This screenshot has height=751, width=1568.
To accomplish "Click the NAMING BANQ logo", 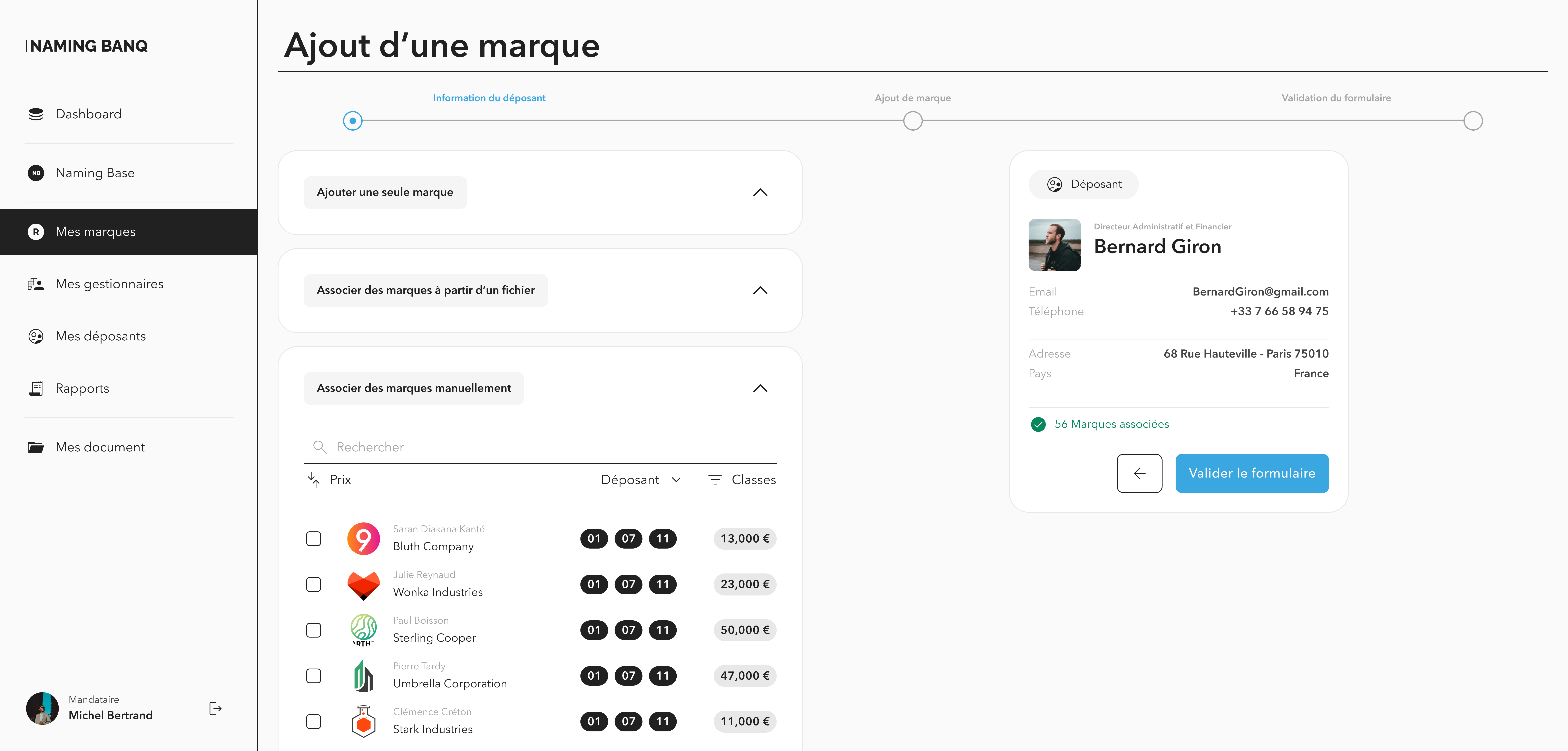I will coord(87,46).
